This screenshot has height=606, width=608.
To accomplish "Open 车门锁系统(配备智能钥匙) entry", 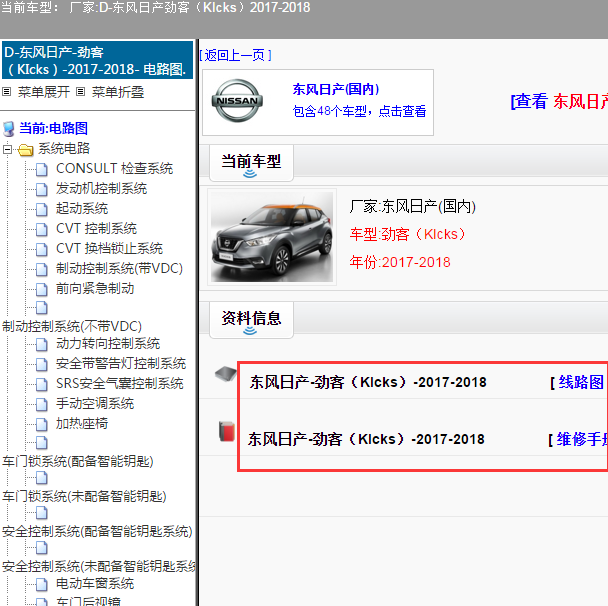I will [78, 461].
